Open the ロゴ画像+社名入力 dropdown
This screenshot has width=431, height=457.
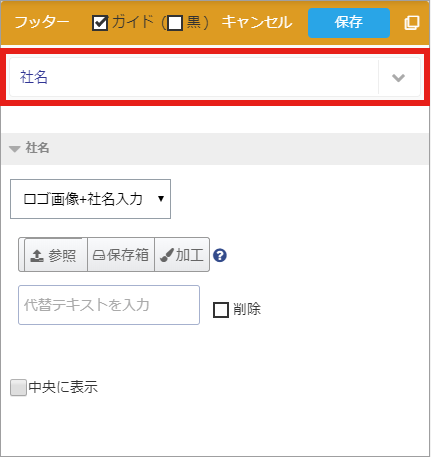click(90, 199)
